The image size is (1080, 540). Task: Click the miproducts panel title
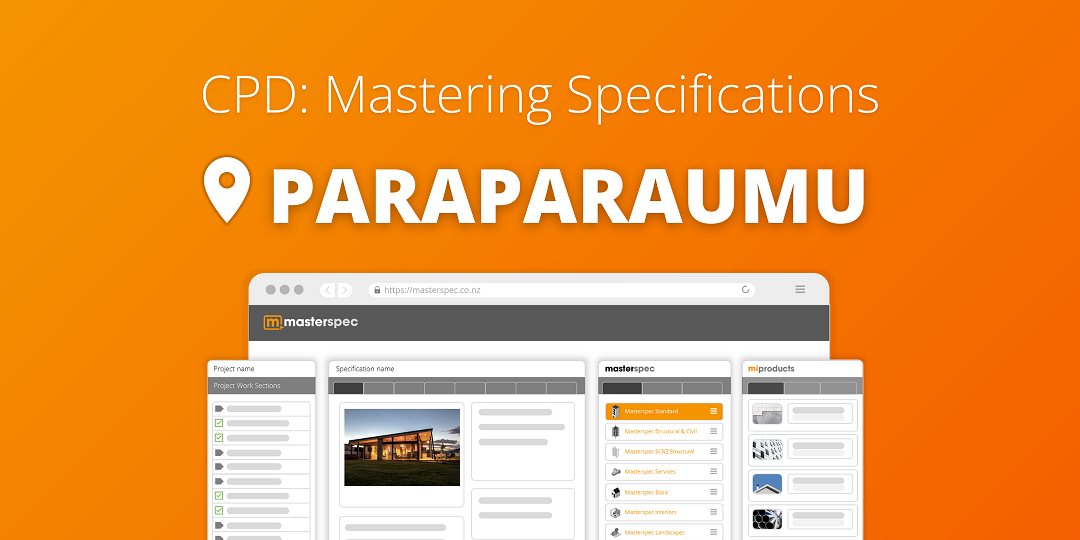(x=771, y=368)
